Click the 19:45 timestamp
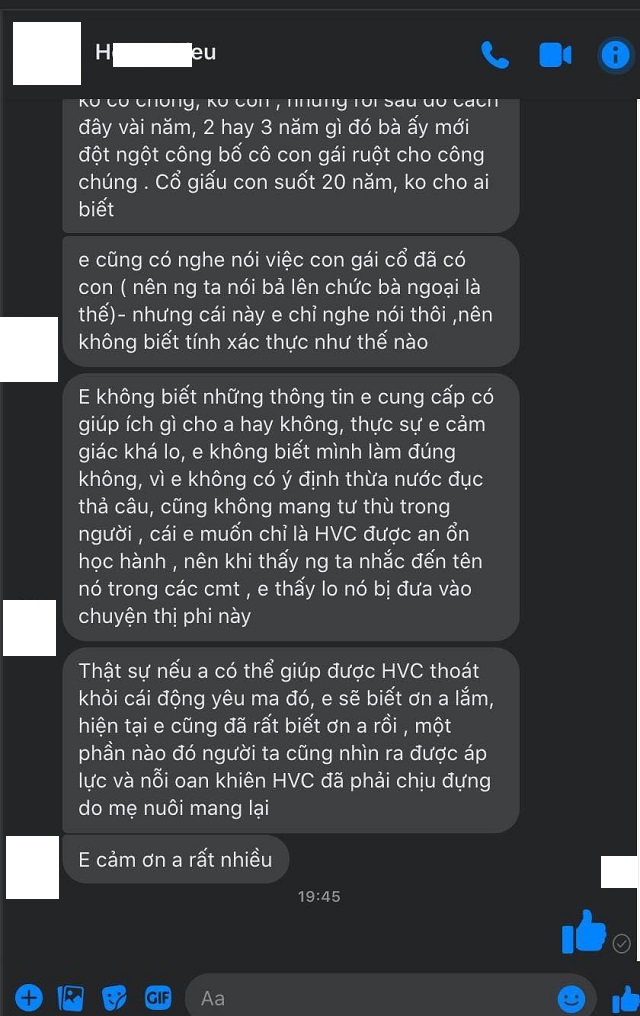This screenshot has height=1016, width=640. 319,896
